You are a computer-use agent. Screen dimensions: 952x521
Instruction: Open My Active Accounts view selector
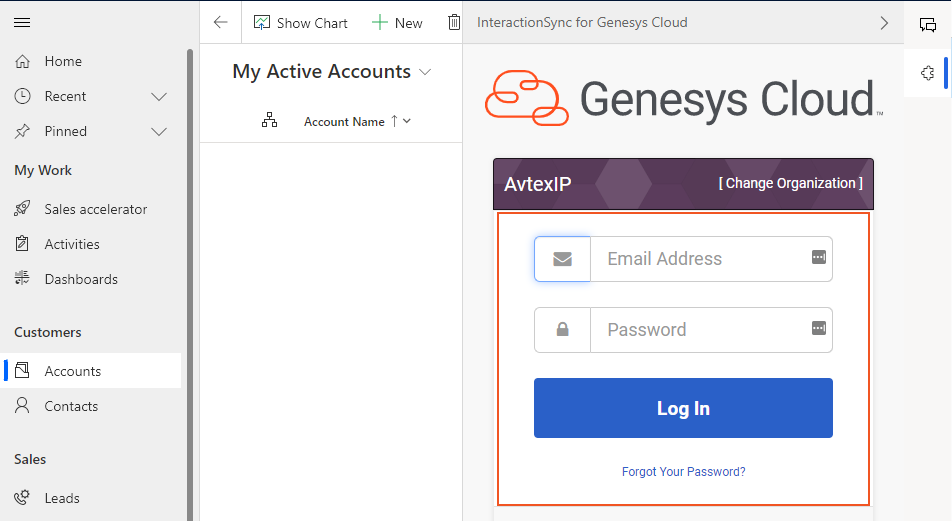(332, 72)
